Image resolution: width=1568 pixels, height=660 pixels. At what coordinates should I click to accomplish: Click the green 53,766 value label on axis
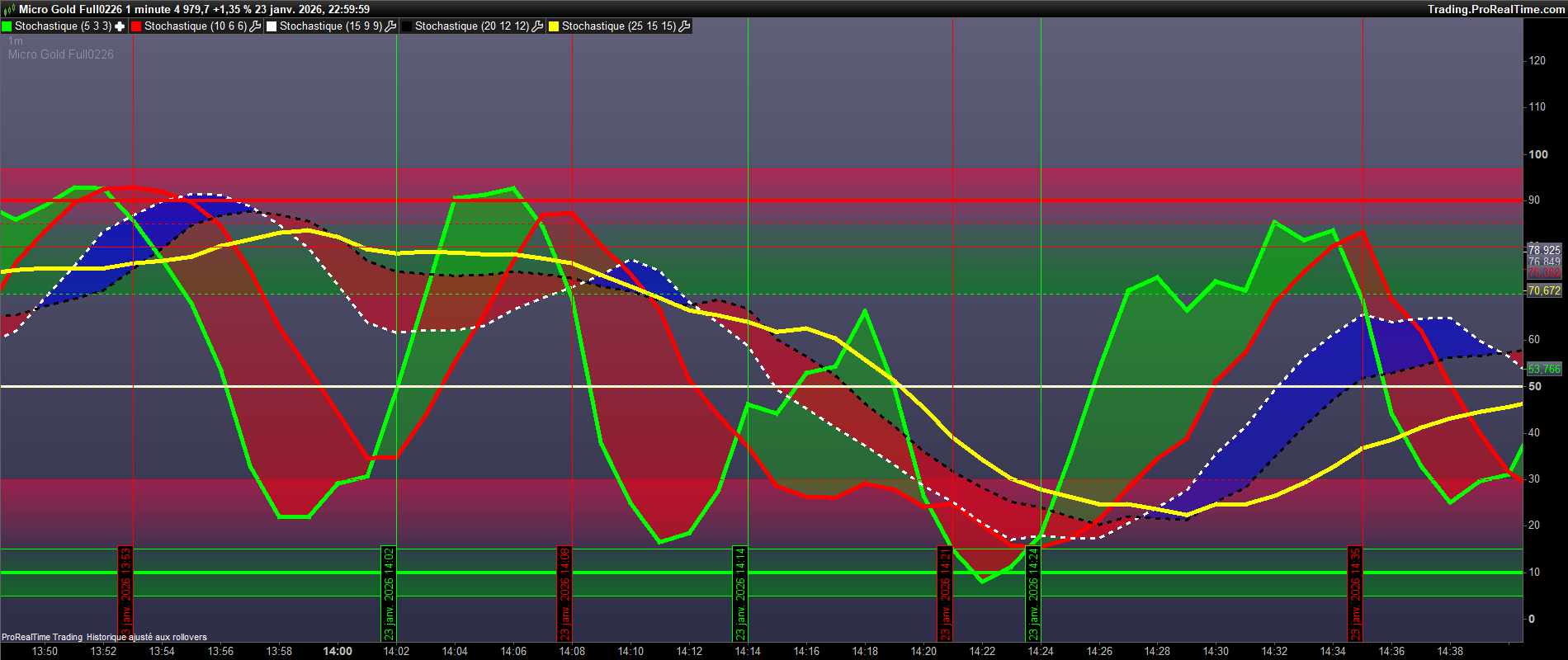click(1543, 369)
